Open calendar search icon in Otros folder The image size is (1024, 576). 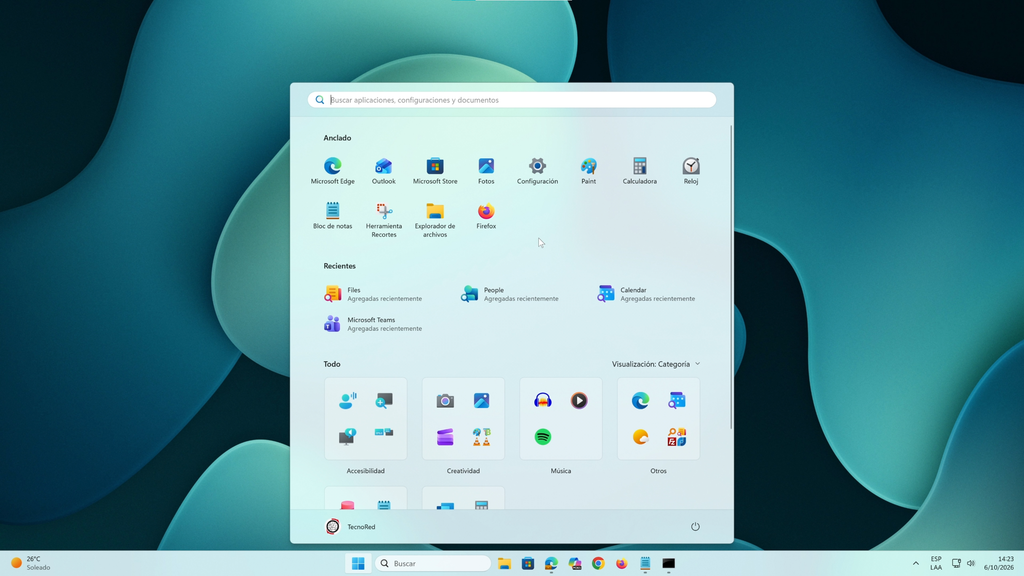[x=677, y=400]
